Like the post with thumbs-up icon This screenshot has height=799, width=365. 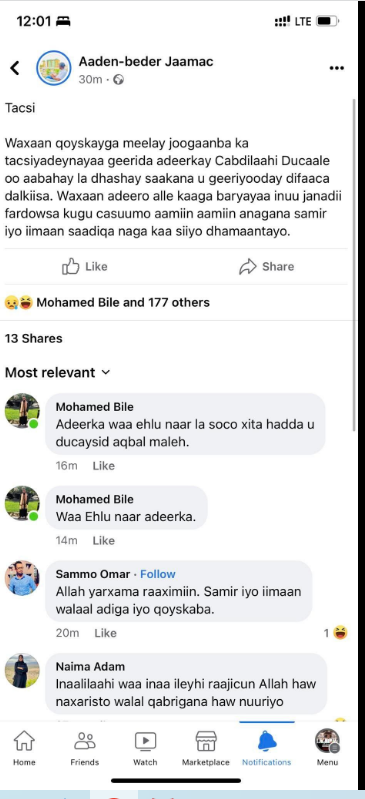tap(85, 267)
